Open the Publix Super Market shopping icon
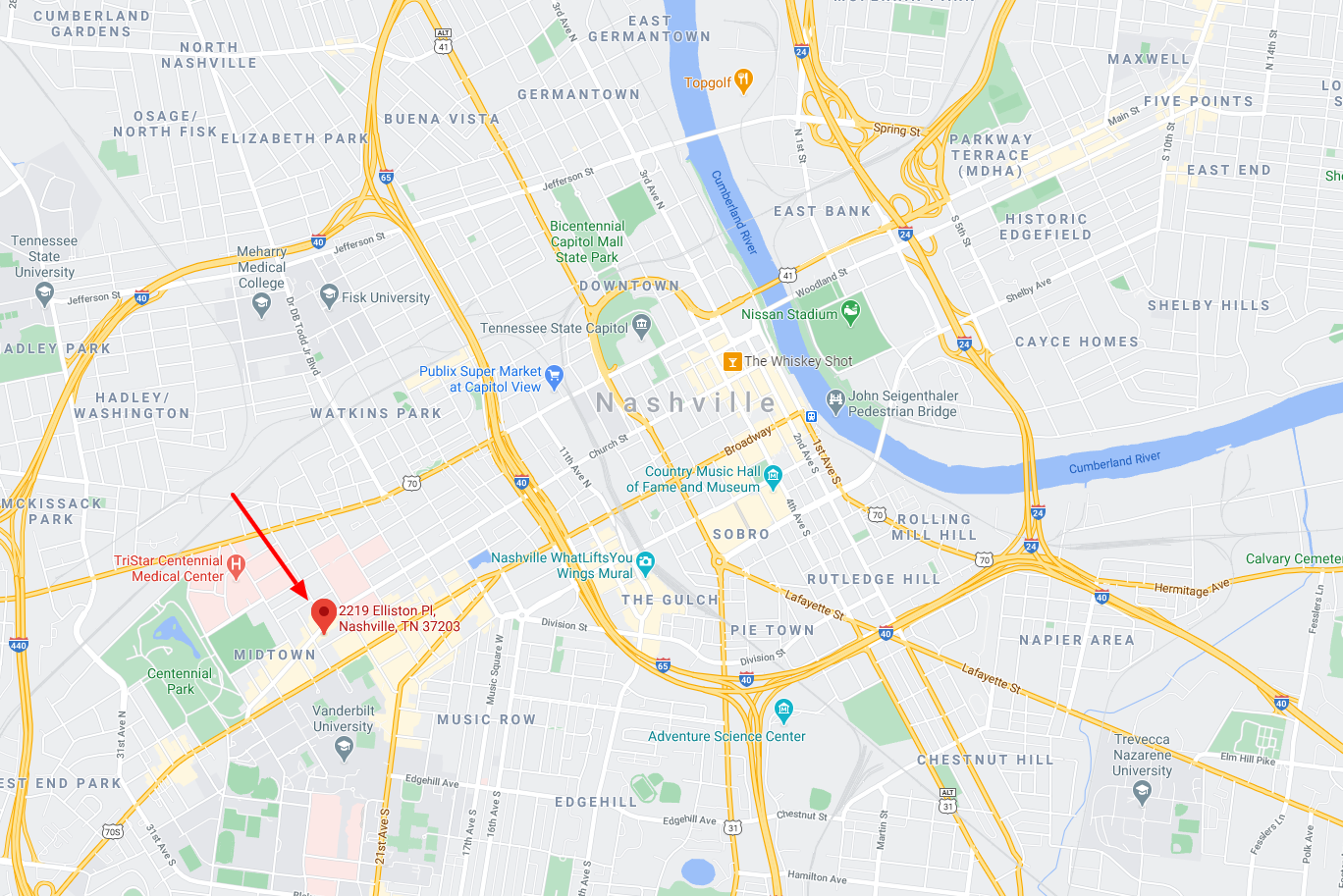This screenshot has height=896, width=1343. [554, 376]
